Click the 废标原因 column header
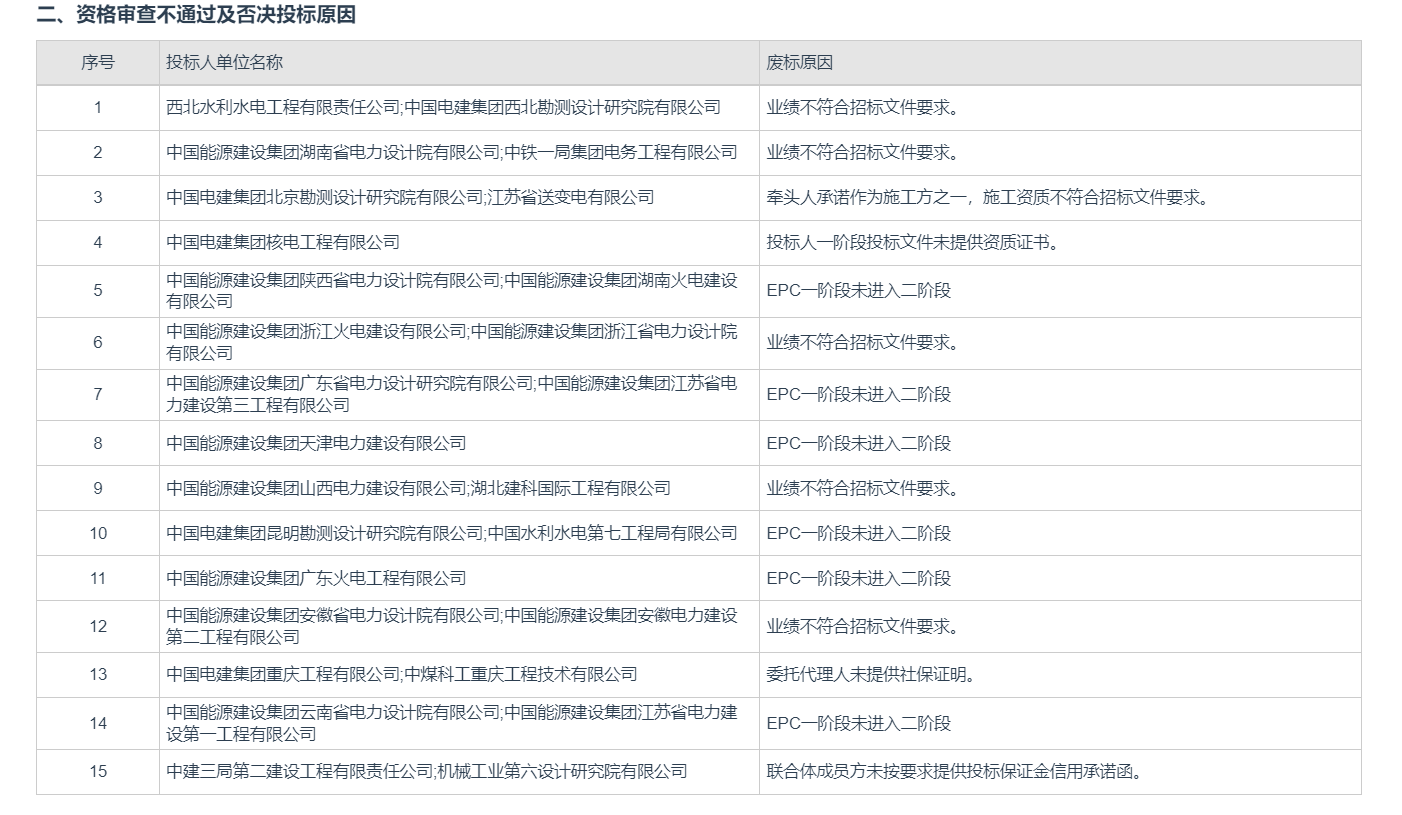The width and height of the screenshot is (1402, 815). click(x=799, y=63)
